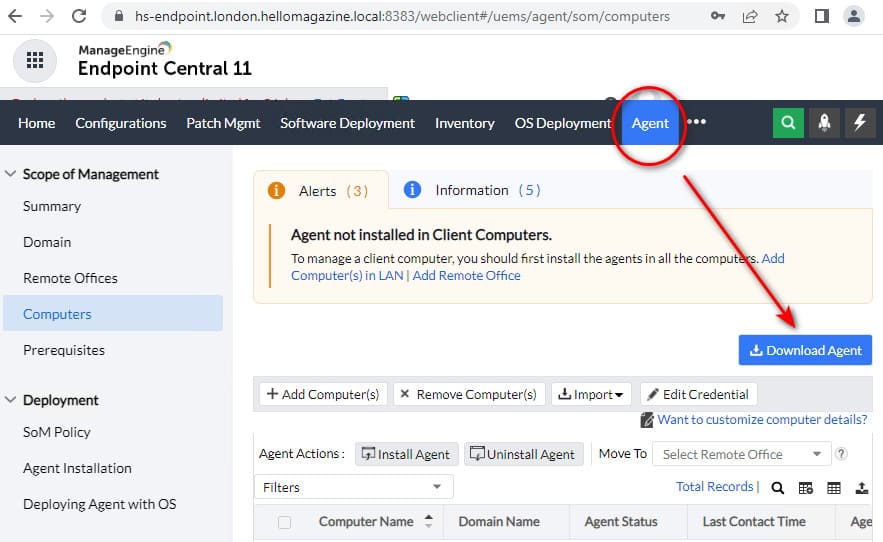Open the app grid launcher icon

click(x=35, y=60)
